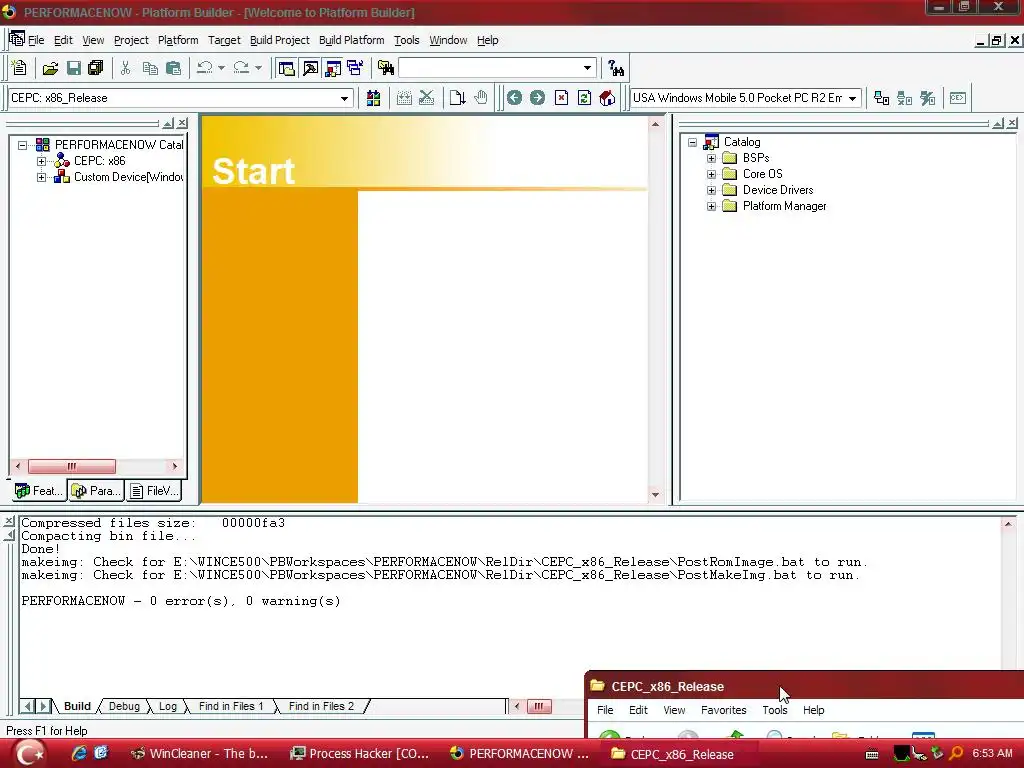Click the Copy icon in toolbar

(150, 68)
